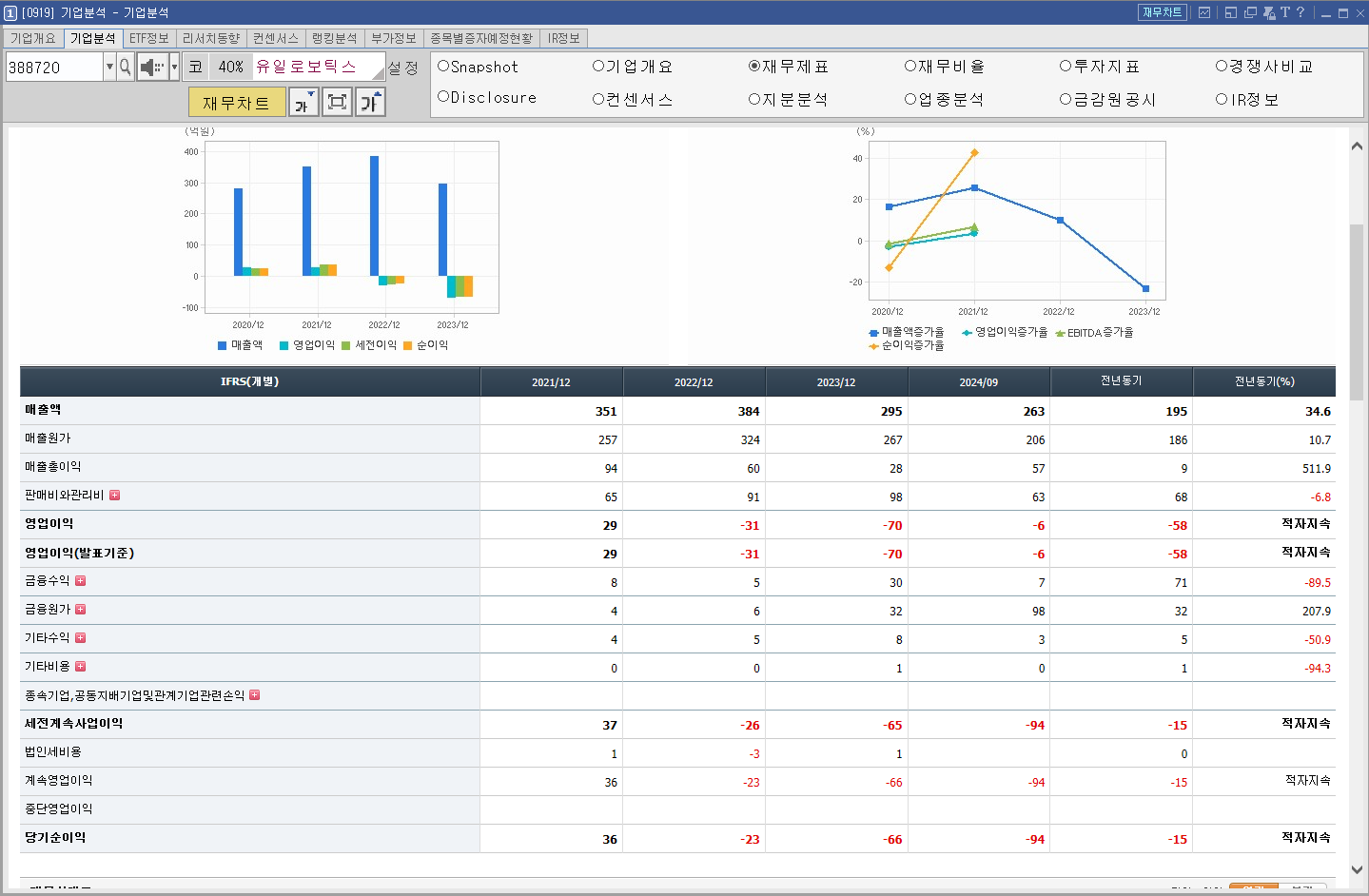Open the 리서치동향 tab

211,39
